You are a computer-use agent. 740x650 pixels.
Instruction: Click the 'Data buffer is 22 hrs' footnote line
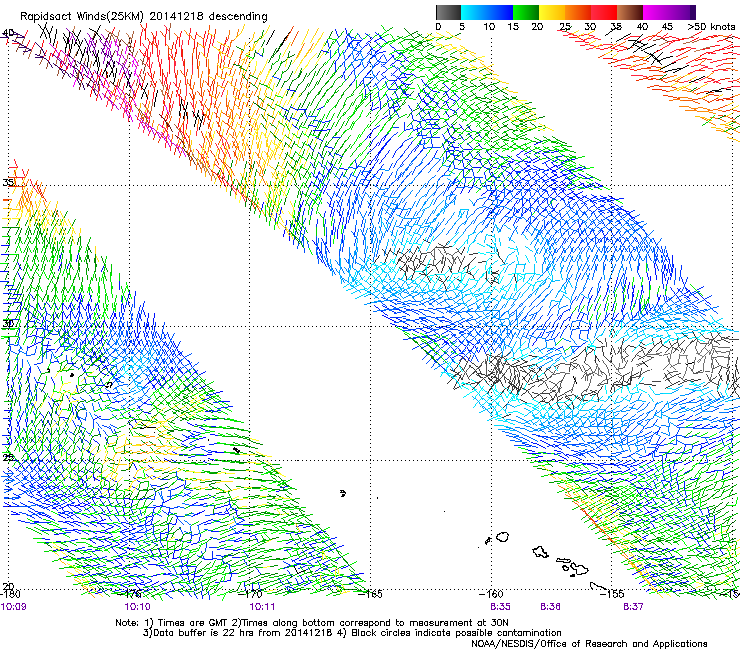(352, 633)
